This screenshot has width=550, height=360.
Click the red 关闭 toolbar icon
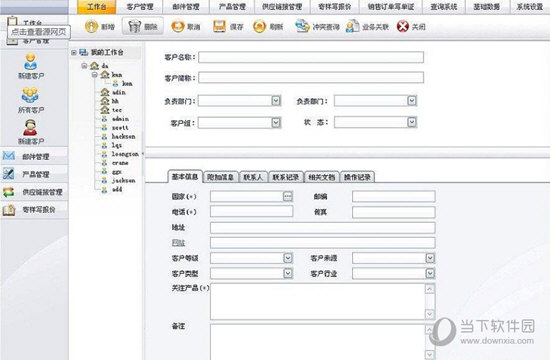(403, 26)
